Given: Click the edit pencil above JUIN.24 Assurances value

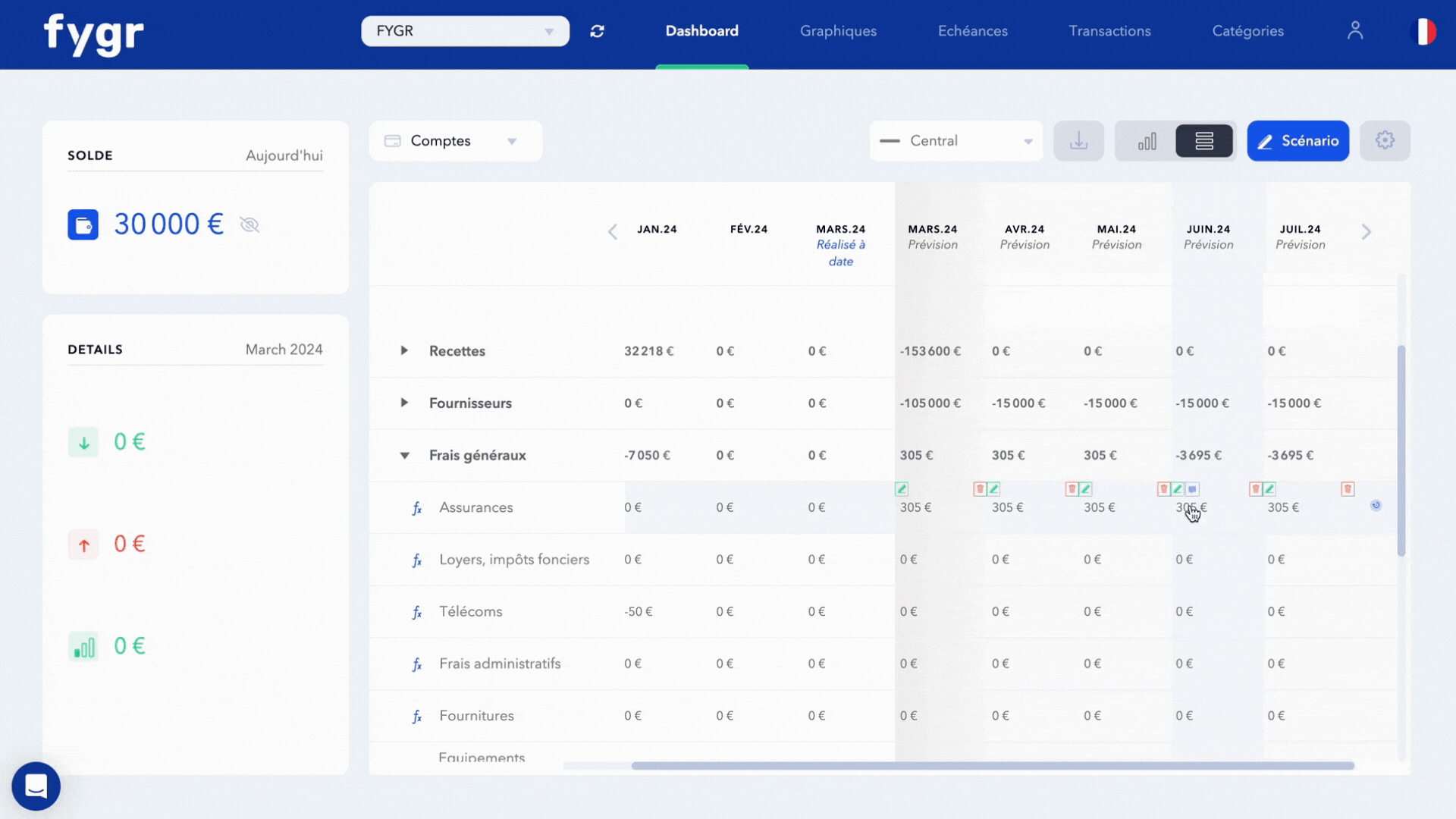Looking at the screenshot, I should click(x=1178, y=489).
